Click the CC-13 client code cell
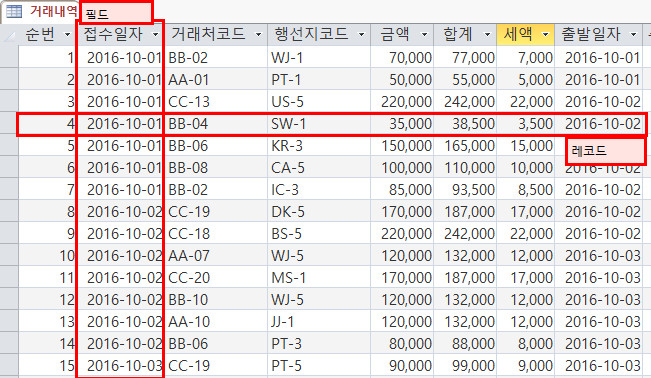This screenshot has width=651, height=378. 216,101
